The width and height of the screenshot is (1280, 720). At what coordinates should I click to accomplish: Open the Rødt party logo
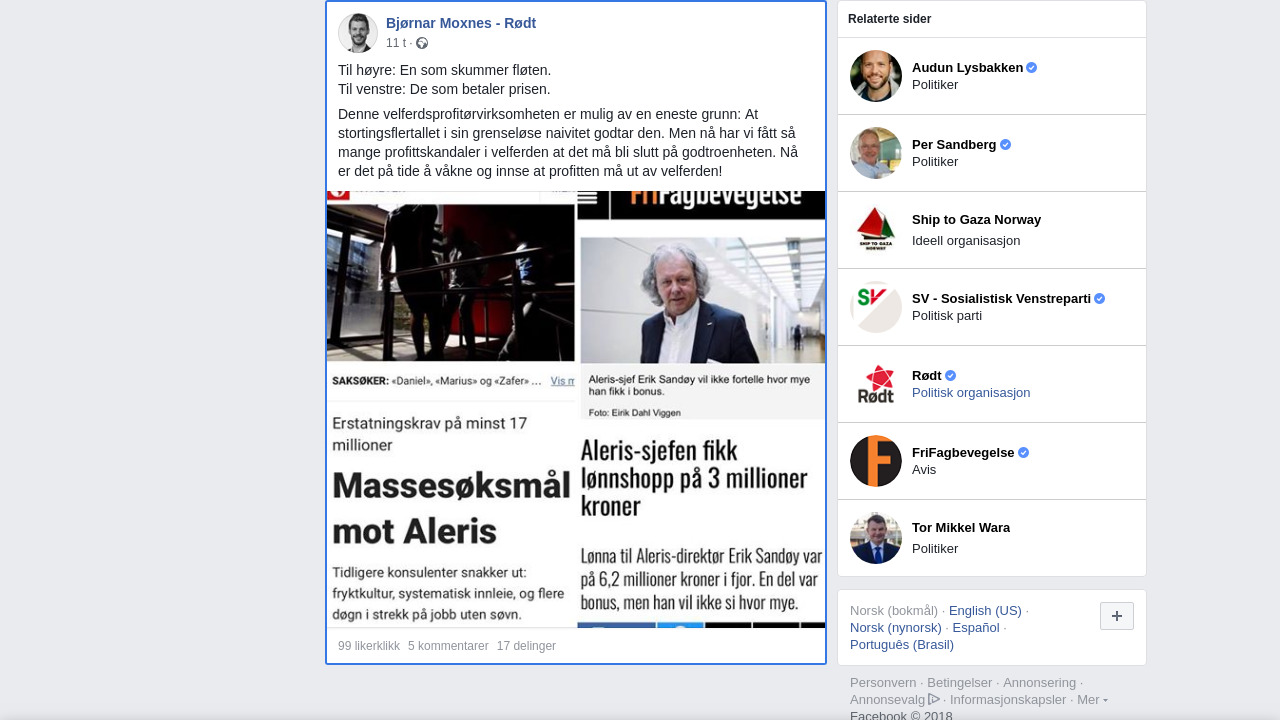(x=876, y=384)
